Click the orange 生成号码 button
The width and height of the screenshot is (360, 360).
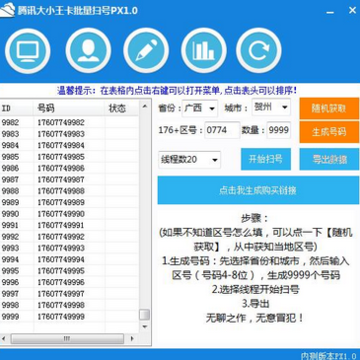click(329, 132)
